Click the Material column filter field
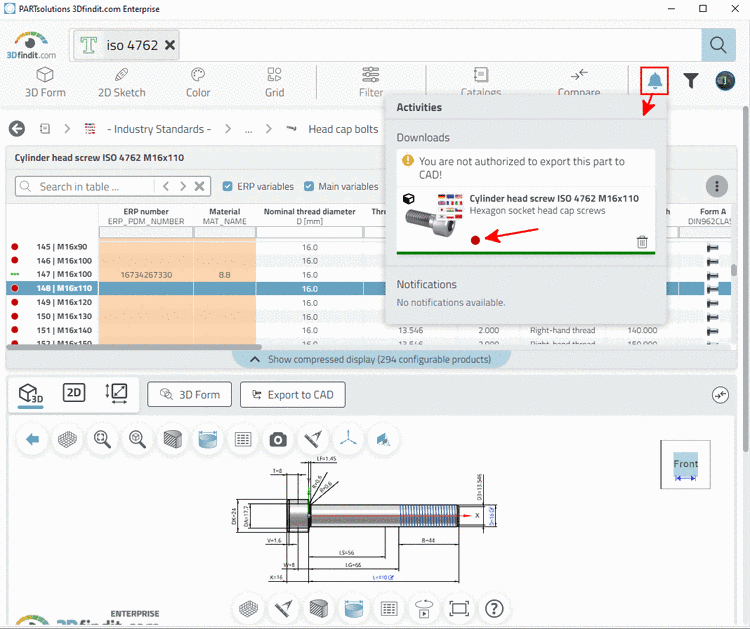750x629 pixels. coord(224,232)
